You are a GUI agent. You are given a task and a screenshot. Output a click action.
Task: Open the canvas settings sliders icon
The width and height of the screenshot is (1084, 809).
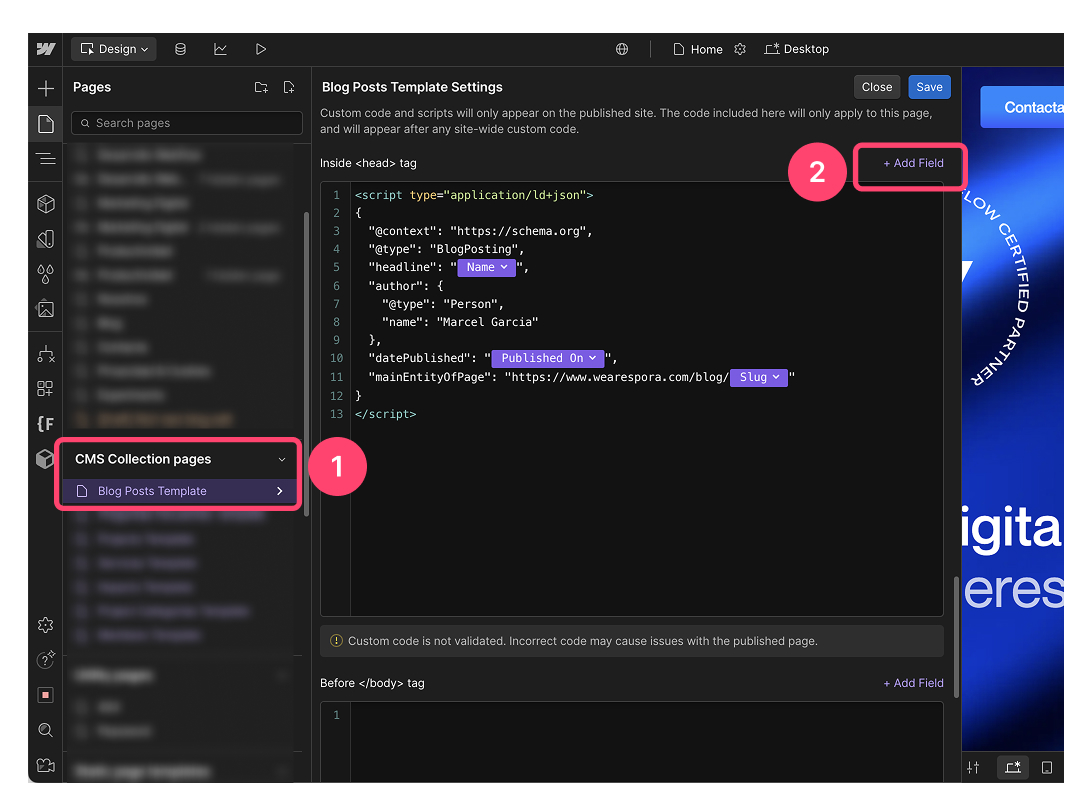coord(973,768)
